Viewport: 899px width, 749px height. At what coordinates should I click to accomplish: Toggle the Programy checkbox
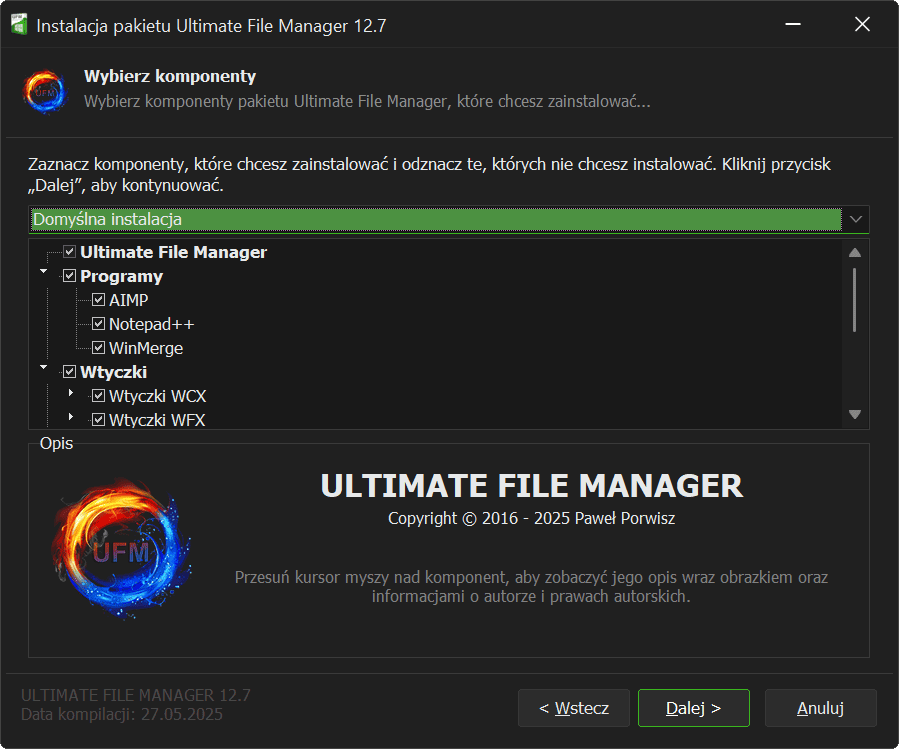69,276
